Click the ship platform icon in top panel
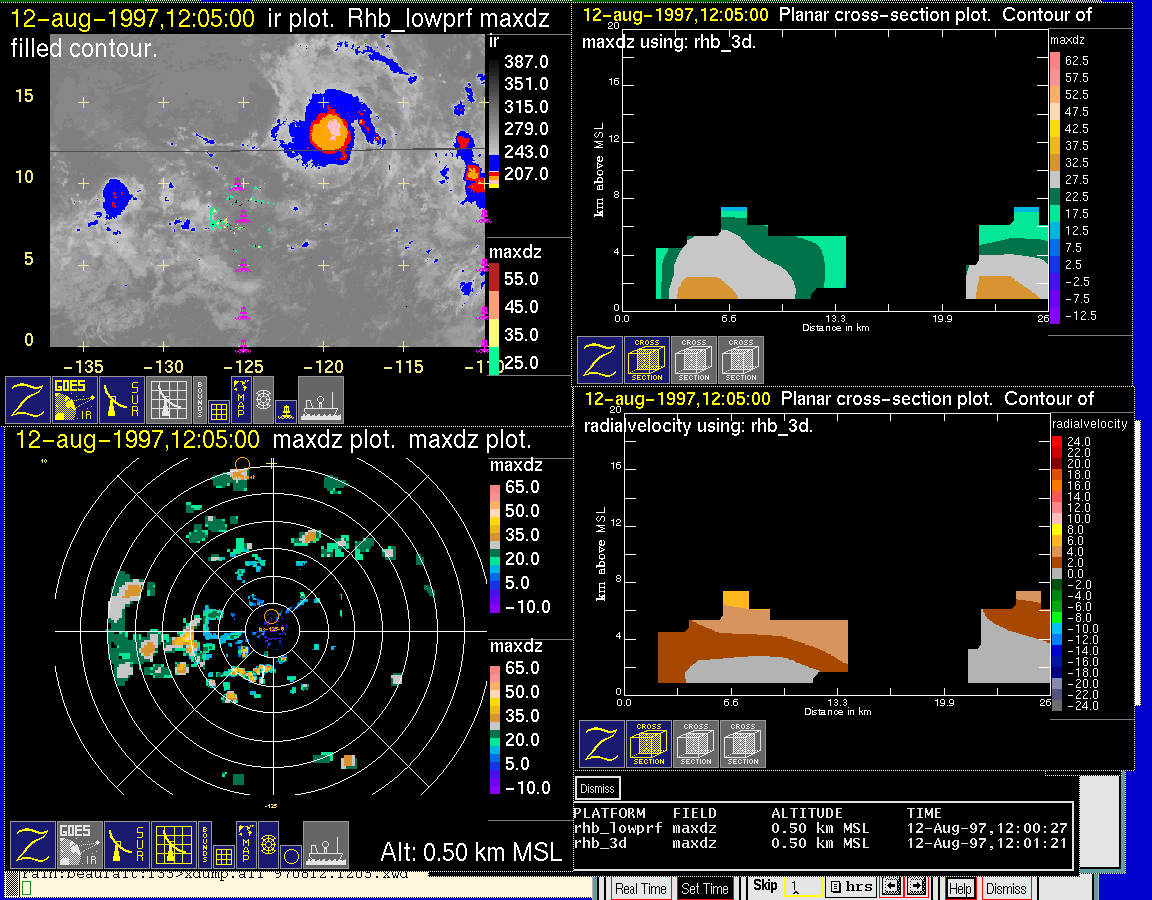Image resolution: width=1152 pixels, height=900 pixels. [x=321, y=399]
